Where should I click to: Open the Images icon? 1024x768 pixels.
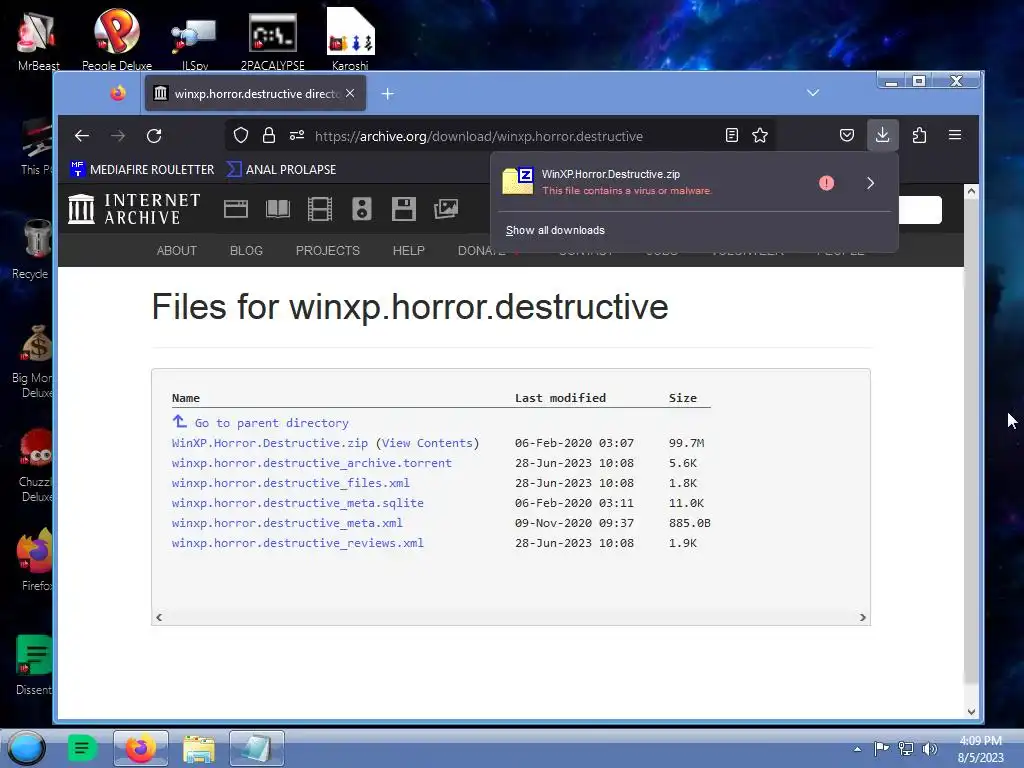click(x=446, y=209)
